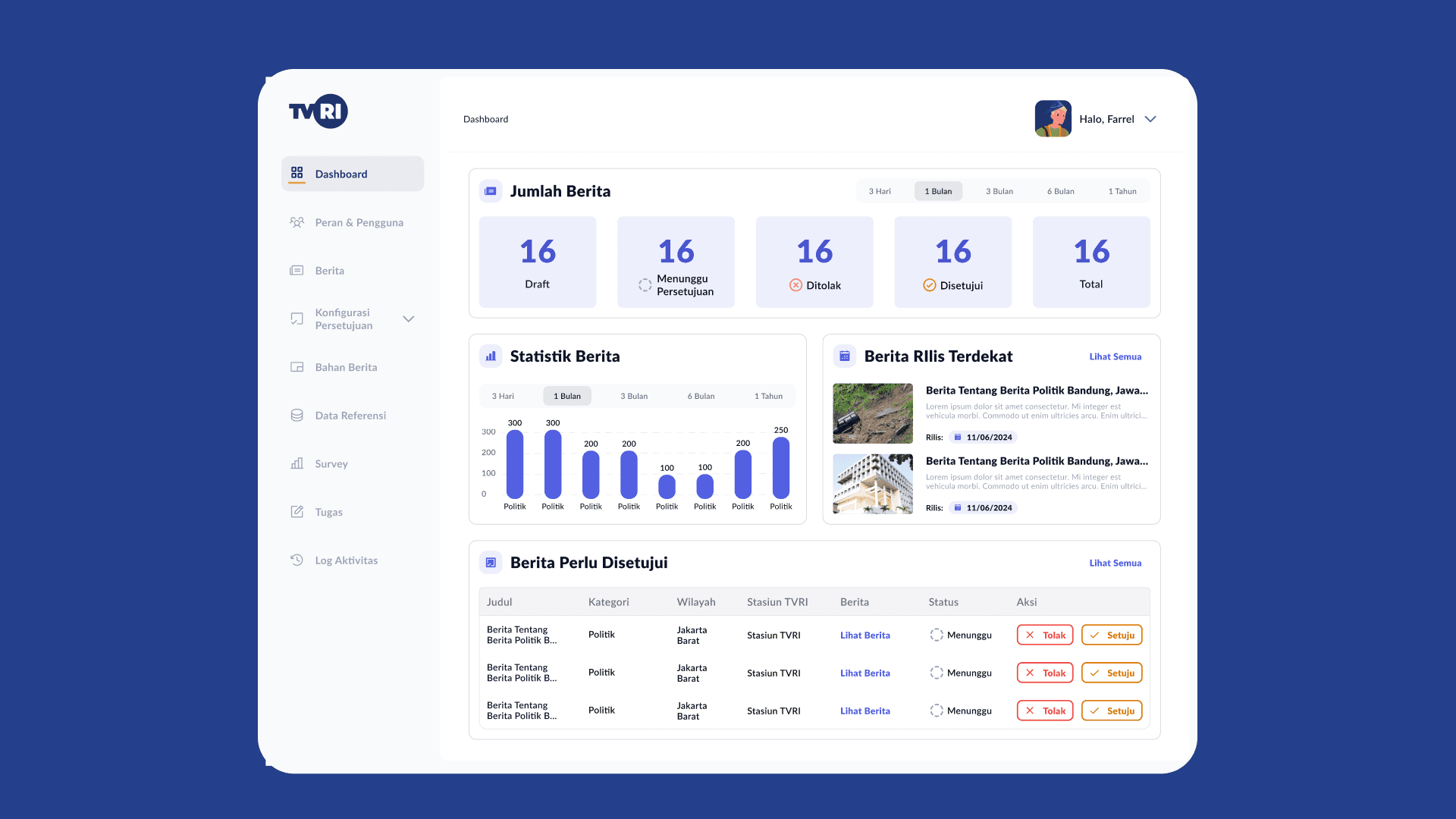
Task: Click Farrel's profile avatar
Action: pos(1053,119)
